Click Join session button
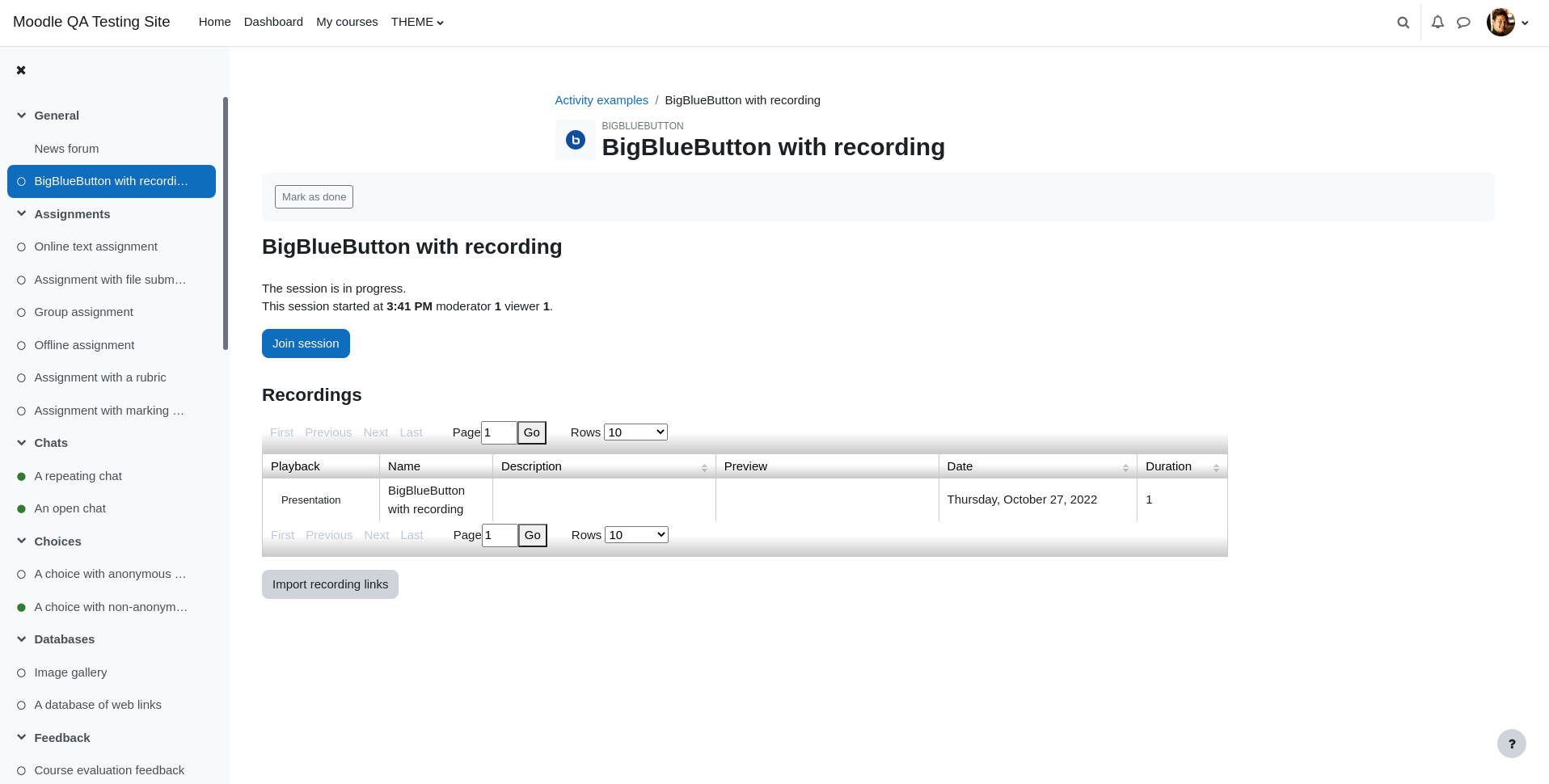 (306, 344)
